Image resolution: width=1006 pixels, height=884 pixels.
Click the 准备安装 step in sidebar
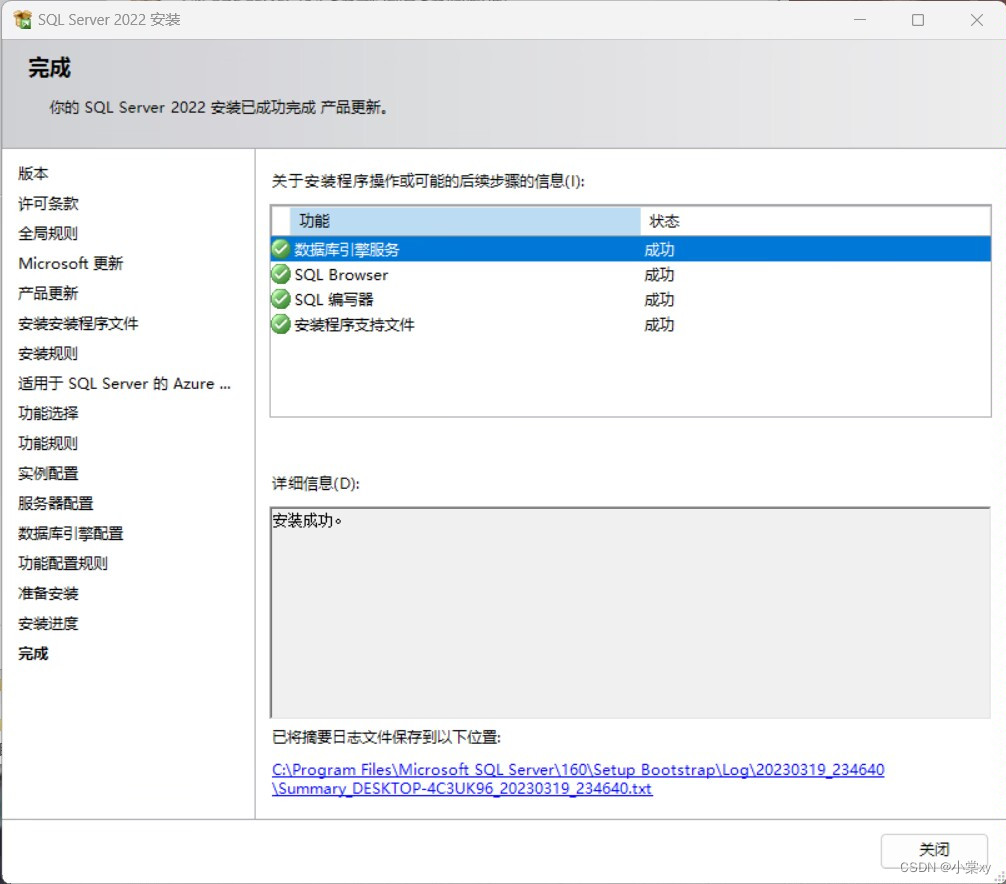tap(48, 593)
